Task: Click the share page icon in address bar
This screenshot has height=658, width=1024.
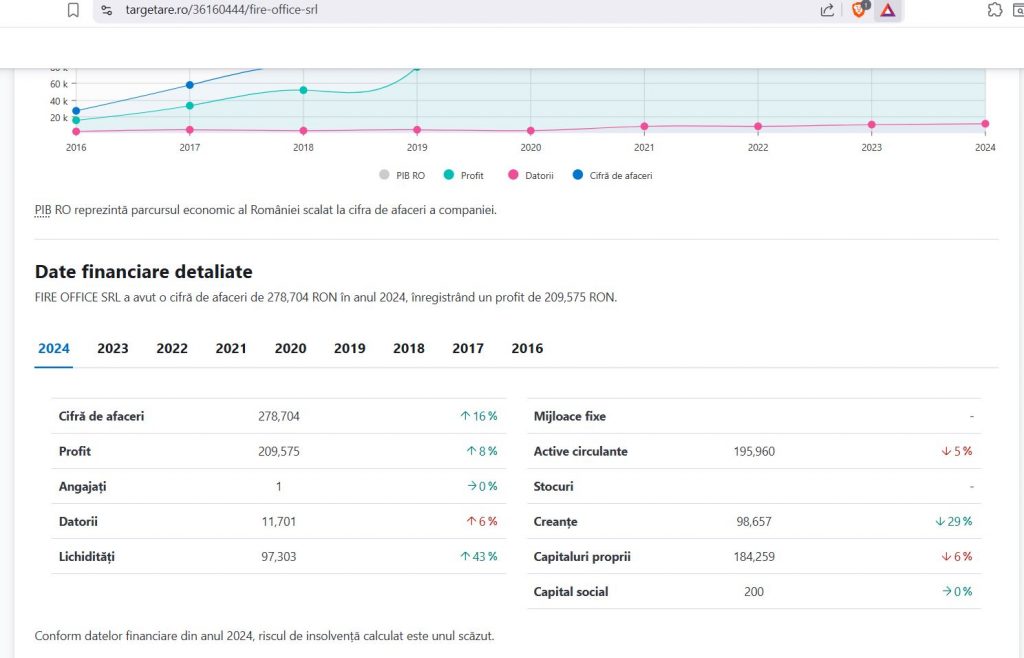Action: click(827, 10)
